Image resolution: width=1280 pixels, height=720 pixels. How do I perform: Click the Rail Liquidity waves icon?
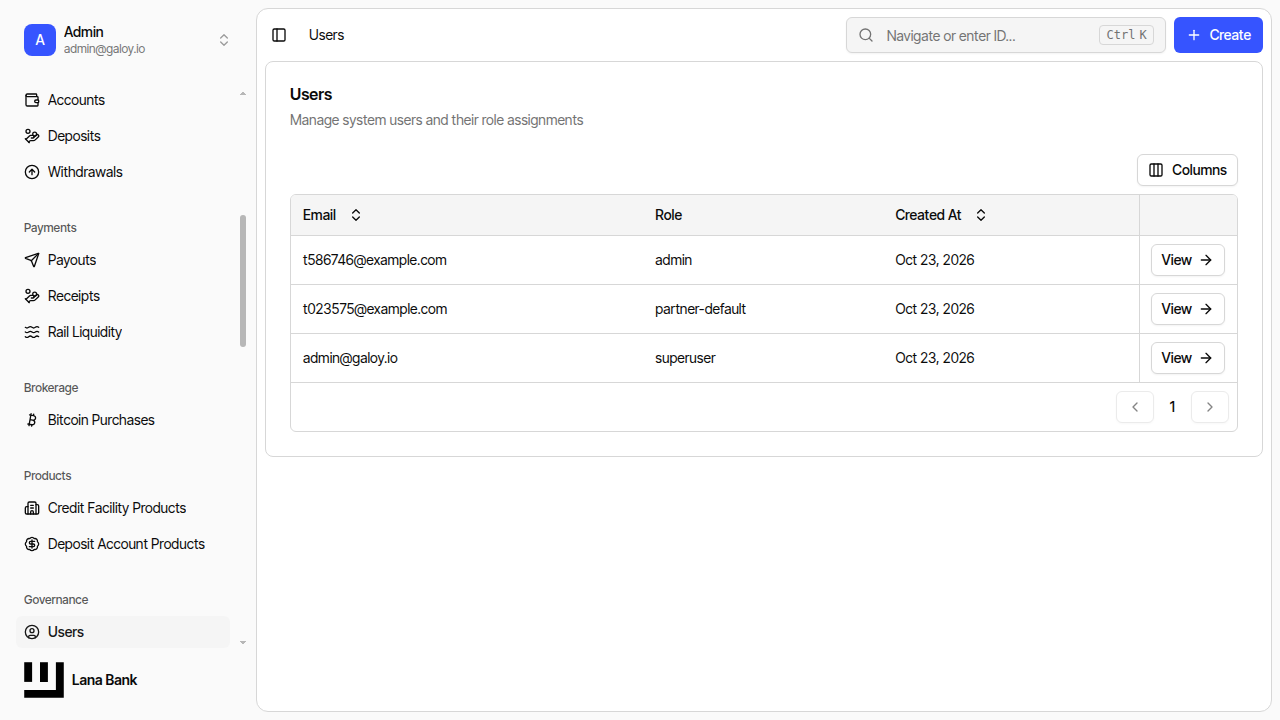pos(32,332)
